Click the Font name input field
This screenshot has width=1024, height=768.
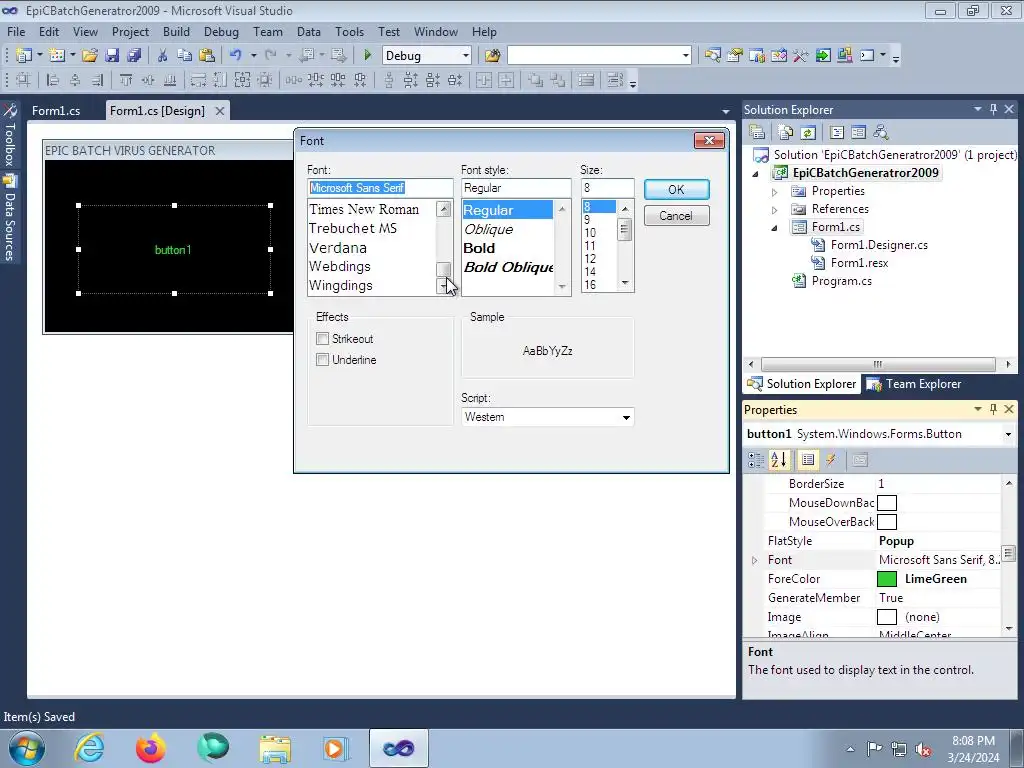[380, 188]
